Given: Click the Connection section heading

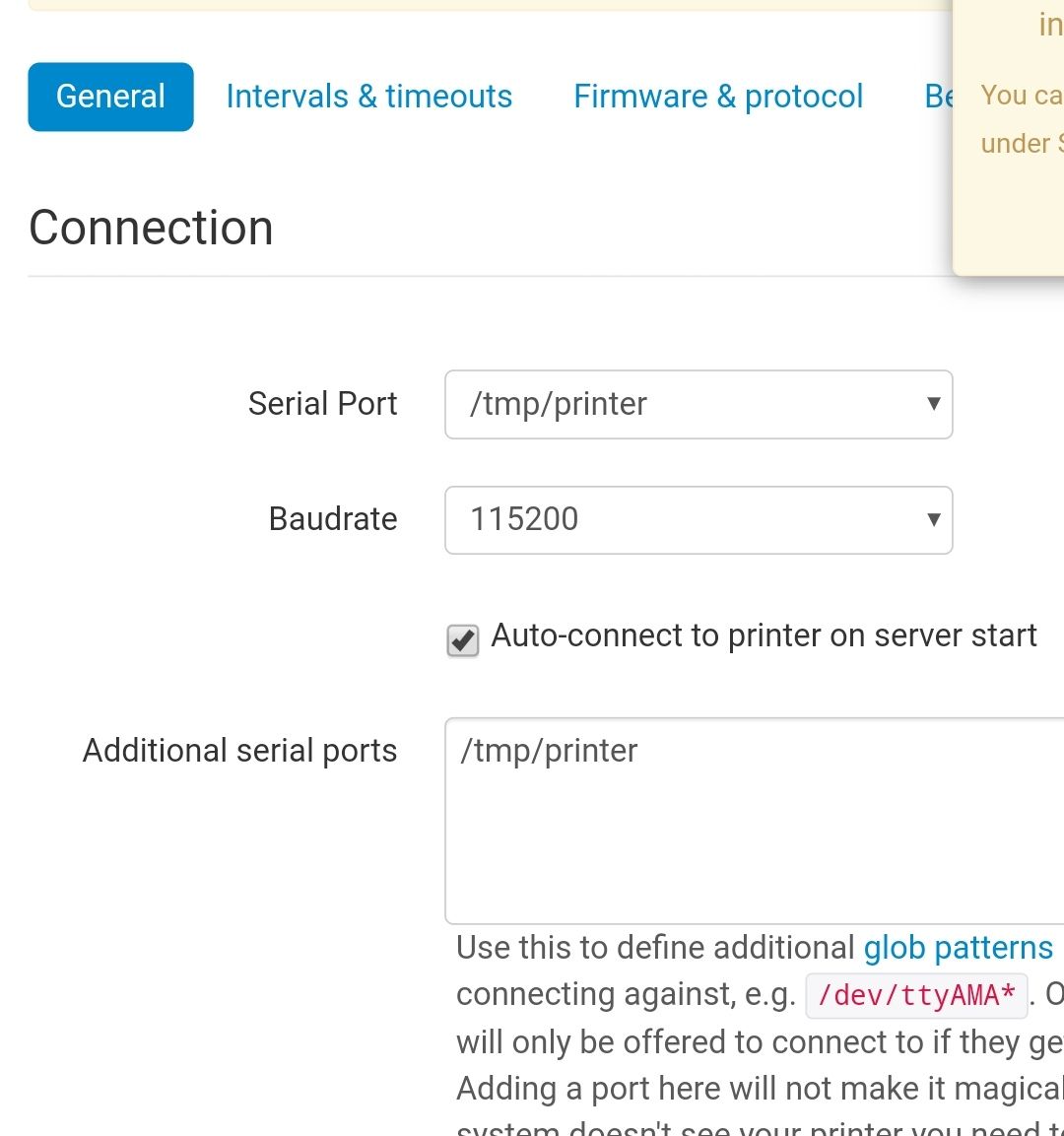Looking at the screenshot, I should pos(151,229).
